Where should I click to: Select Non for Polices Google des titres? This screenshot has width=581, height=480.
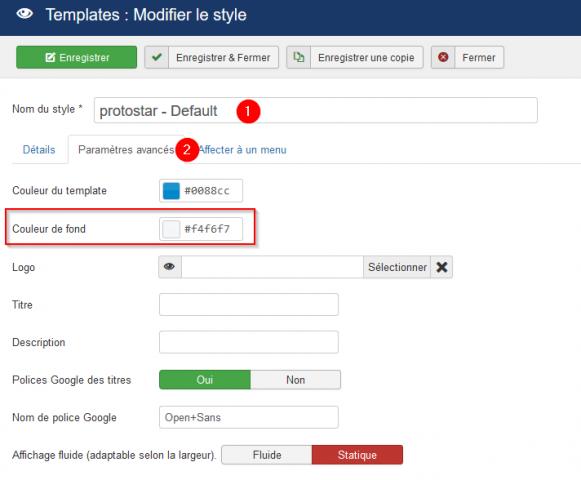click(296, 380)
